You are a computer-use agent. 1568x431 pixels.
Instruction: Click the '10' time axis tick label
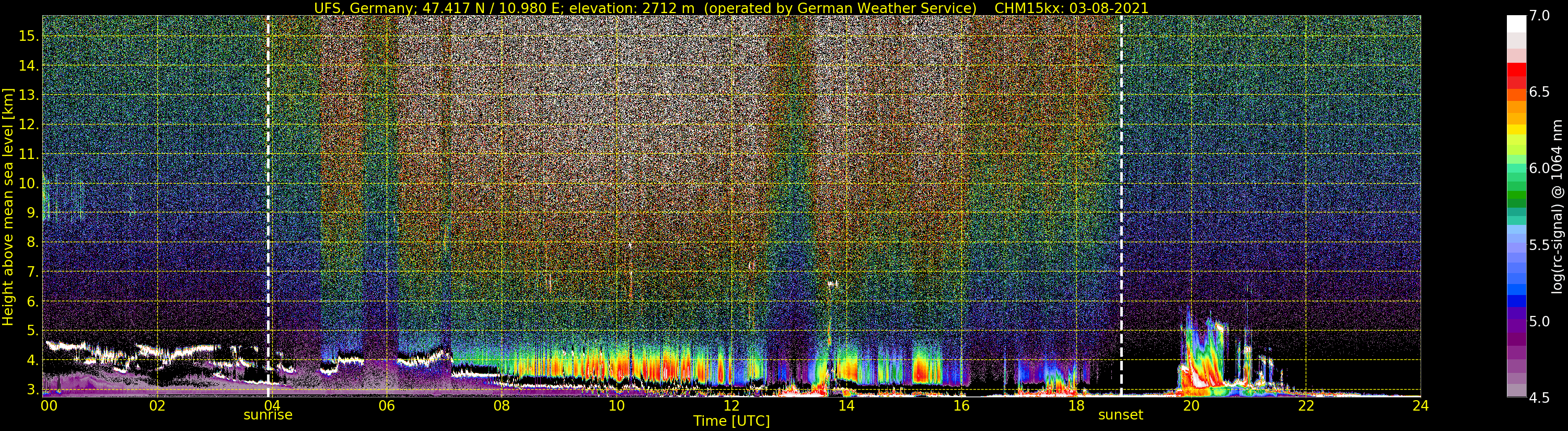(616, 405)
